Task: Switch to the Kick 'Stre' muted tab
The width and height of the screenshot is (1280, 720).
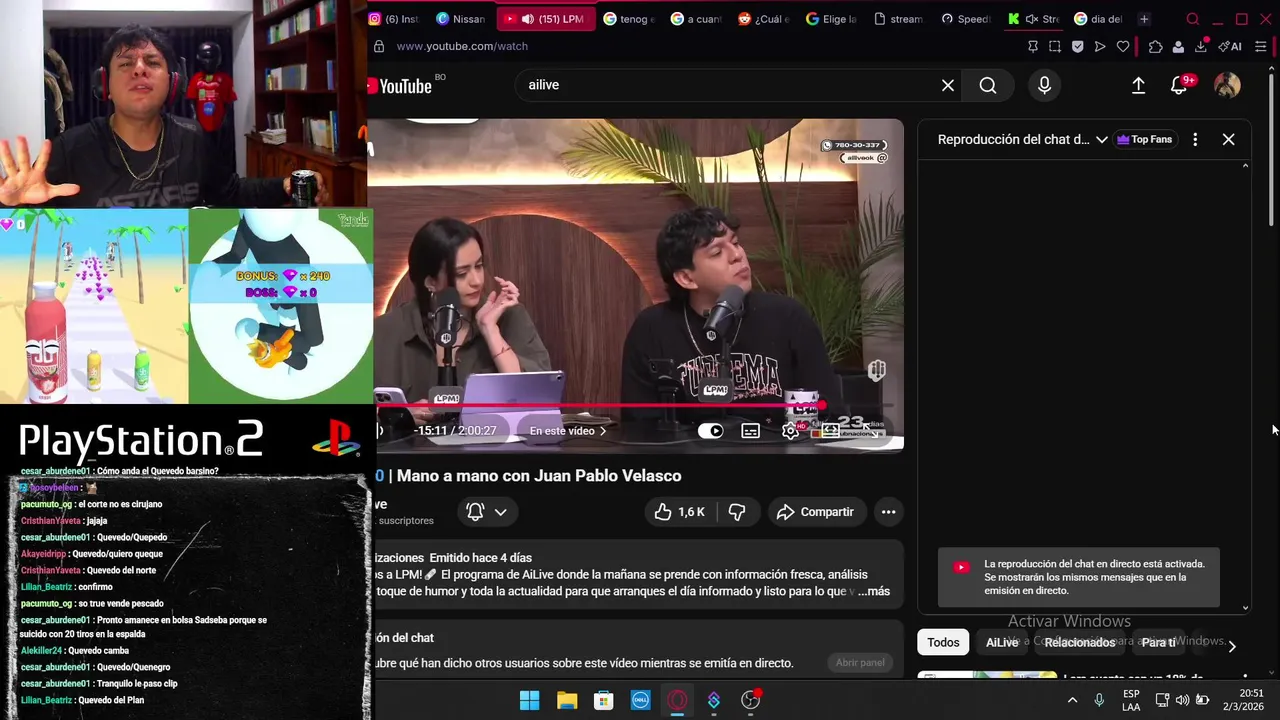Action: [1034, 19]
